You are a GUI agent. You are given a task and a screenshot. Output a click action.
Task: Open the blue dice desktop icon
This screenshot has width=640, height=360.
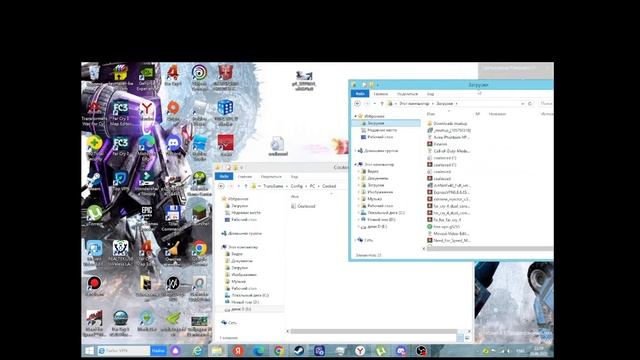225,113
